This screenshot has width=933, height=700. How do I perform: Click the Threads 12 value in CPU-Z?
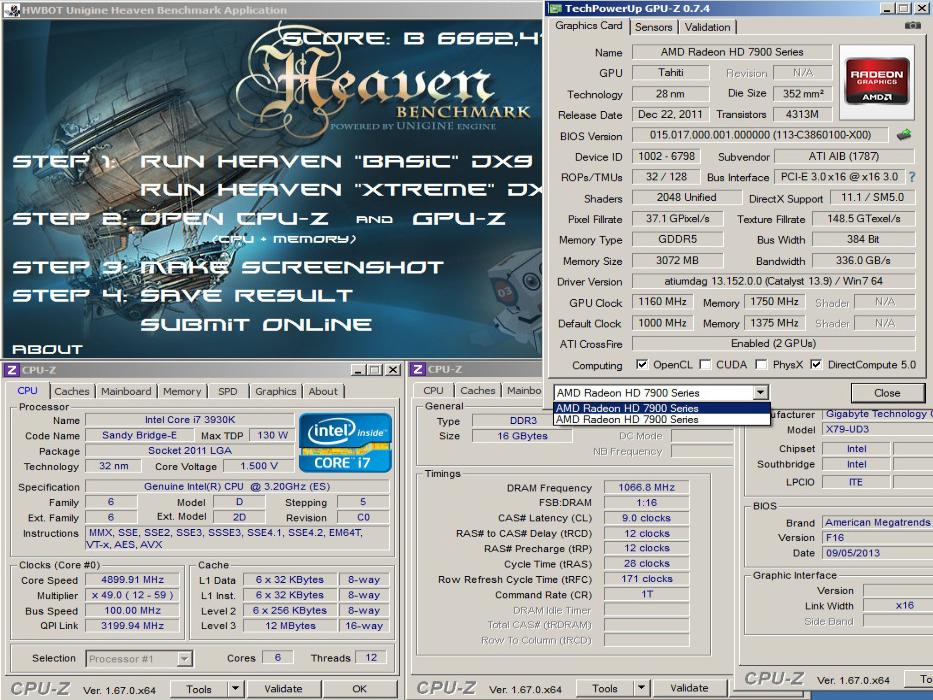[x=371, y=657]
